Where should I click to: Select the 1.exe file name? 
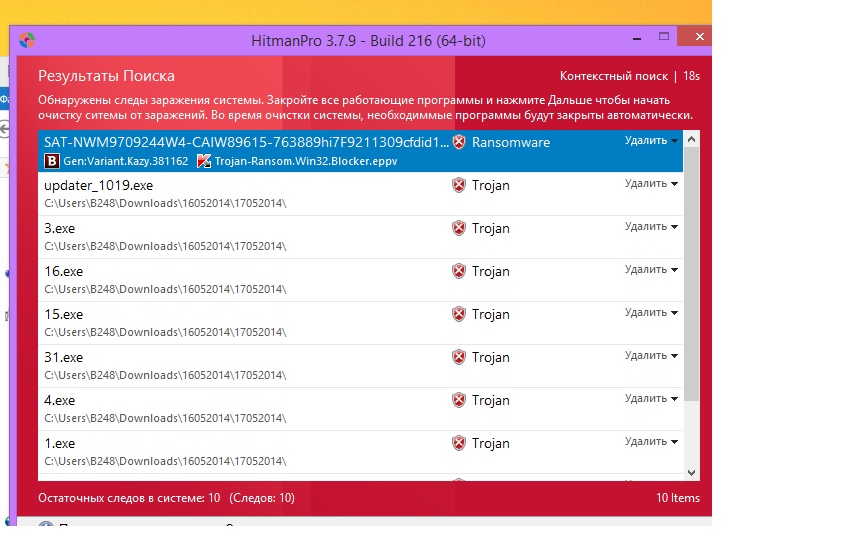click(x=60, y=443)
